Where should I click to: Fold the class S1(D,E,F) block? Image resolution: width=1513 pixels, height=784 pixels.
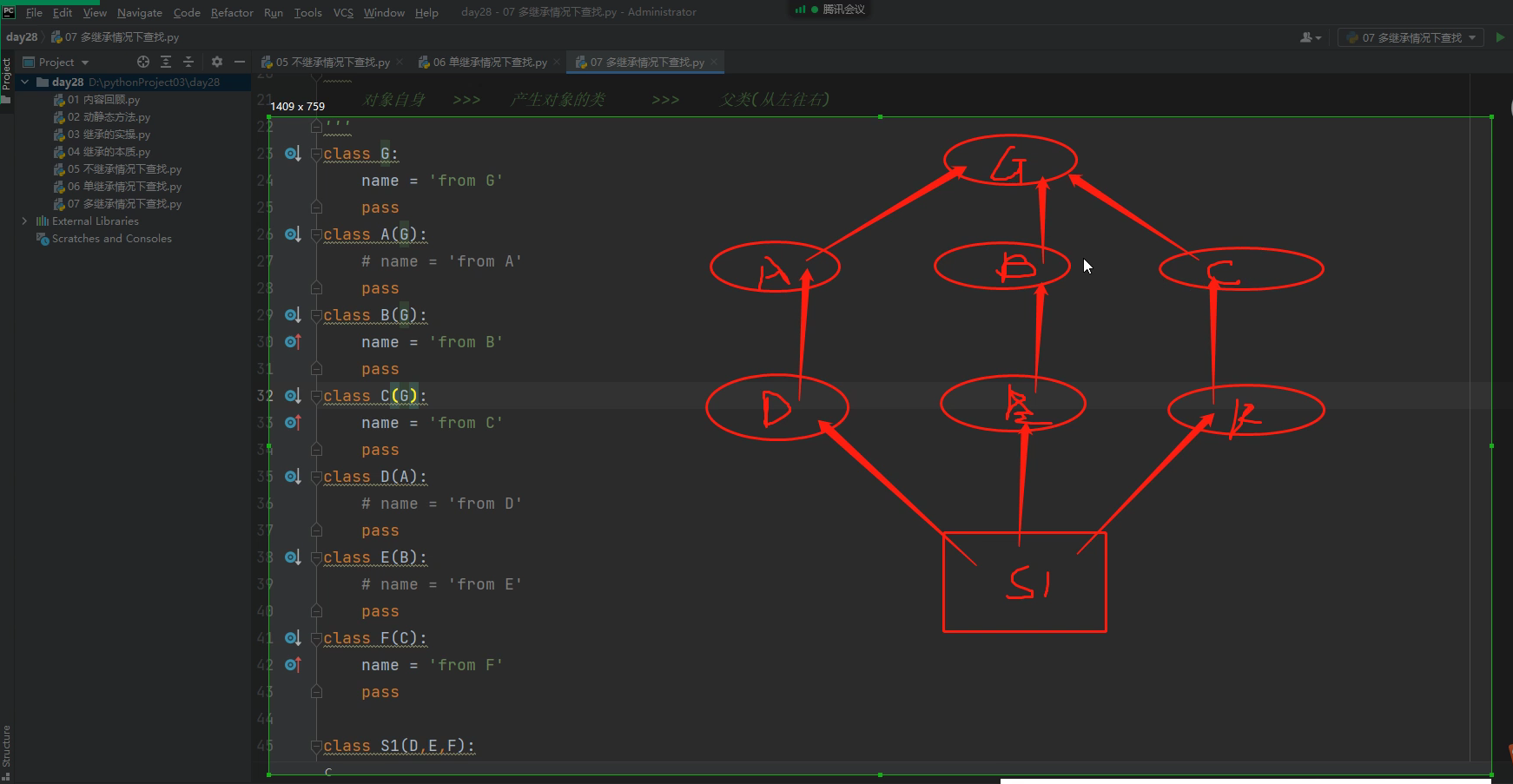point(316,746)
